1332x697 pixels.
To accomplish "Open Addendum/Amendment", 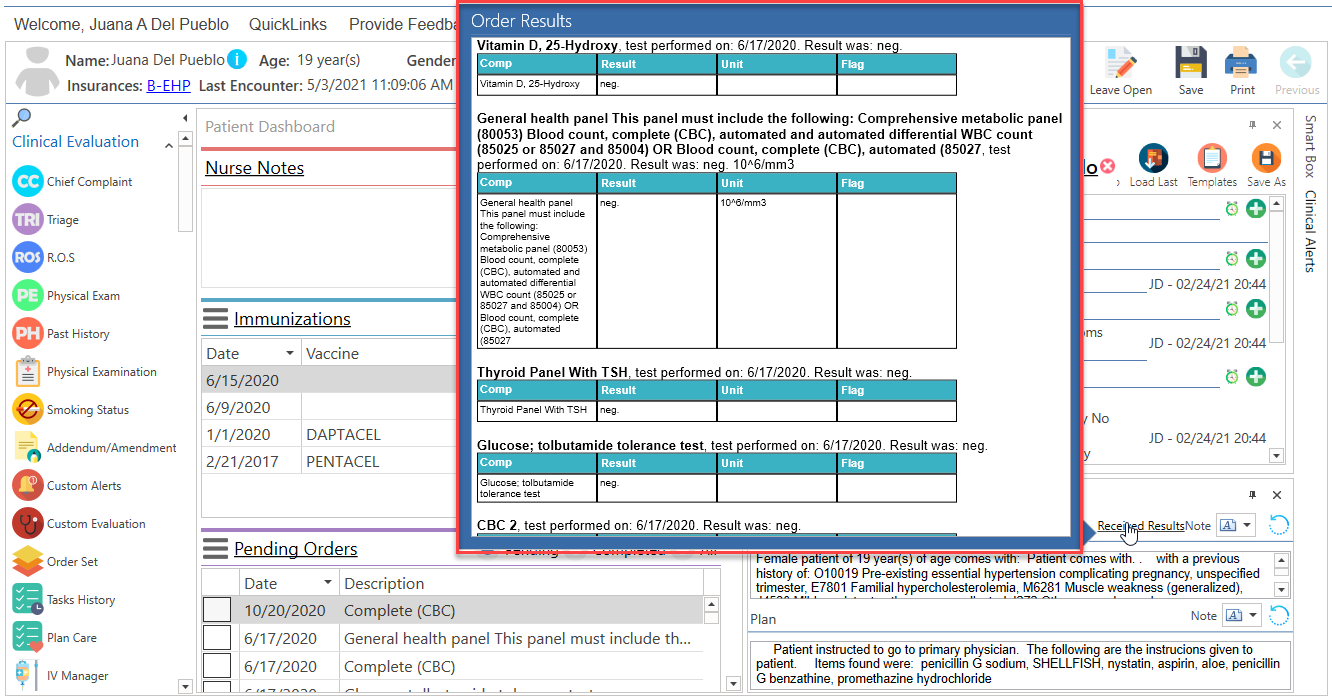I will coord(95,448).
